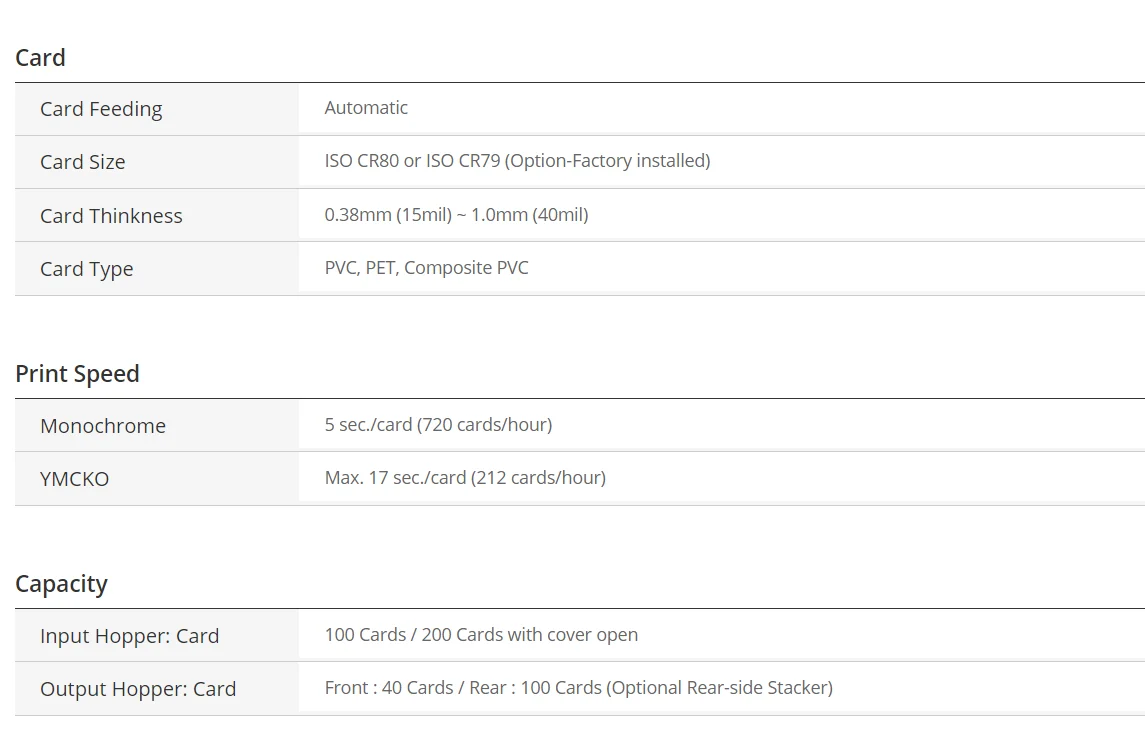1145x732 pixels.
Task: Select the Card Type row label
Action: 86,269
